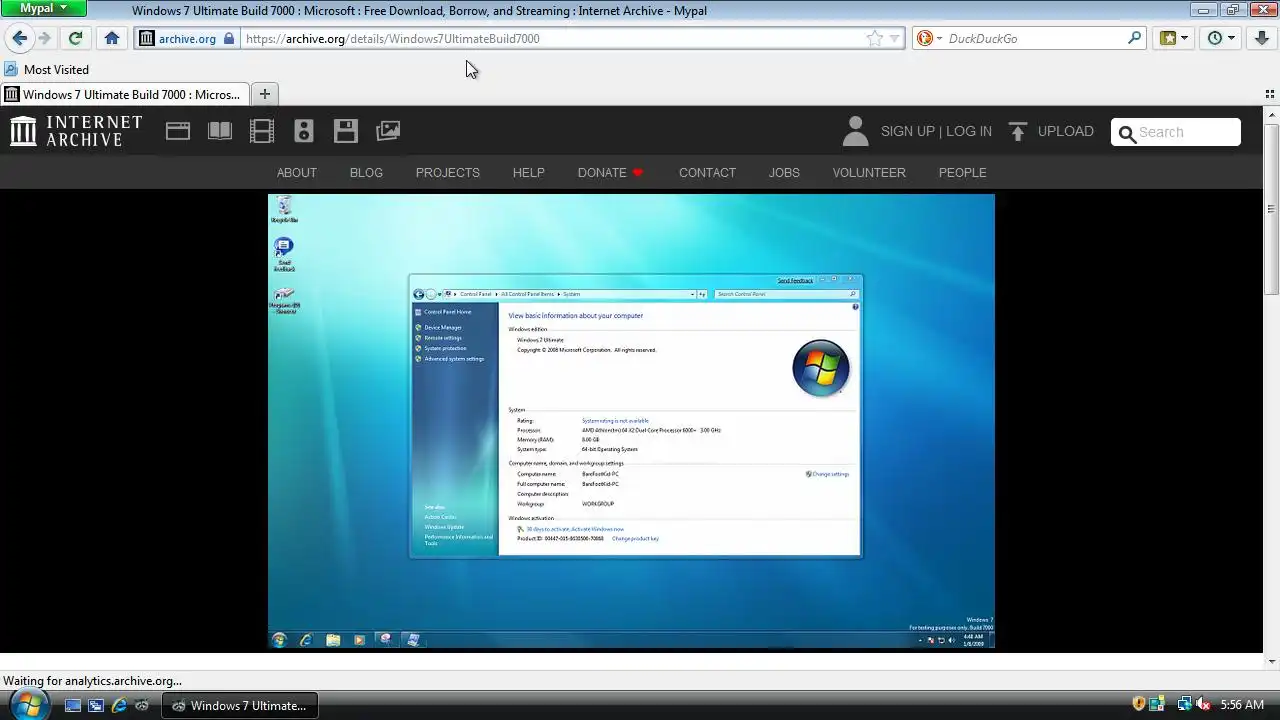The width and height of the screenshot is (1280, 720).
Task: Click the 5:56 AM taskbar clock
Action: click(1242, 705)
